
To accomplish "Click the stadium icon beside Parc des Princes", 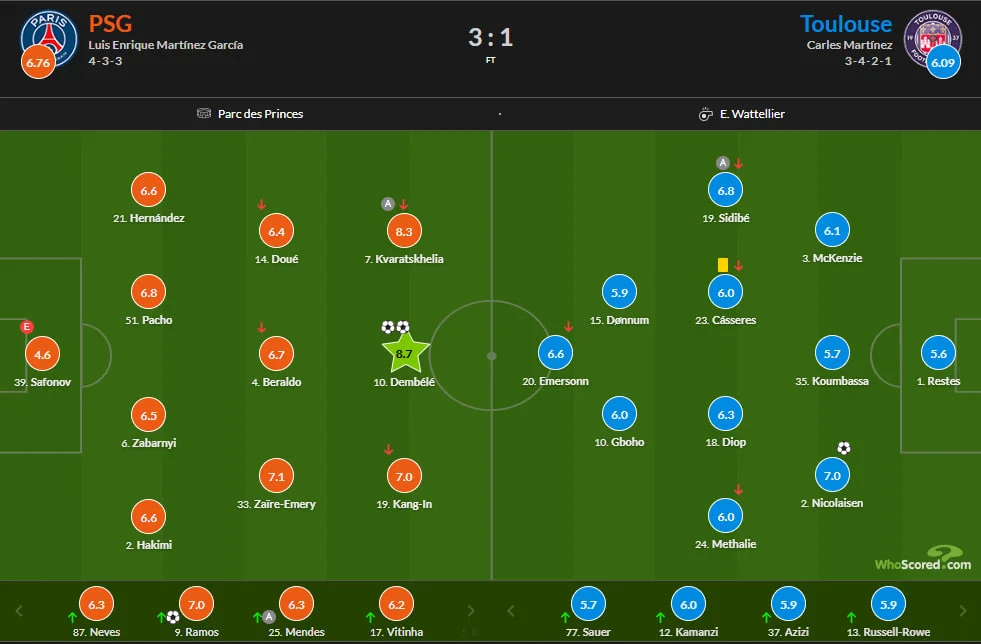I will [205, 114].
